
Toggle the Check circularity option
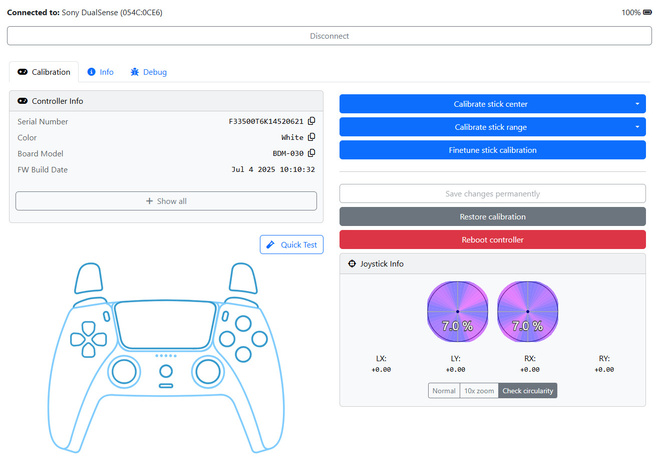point(527,391)
